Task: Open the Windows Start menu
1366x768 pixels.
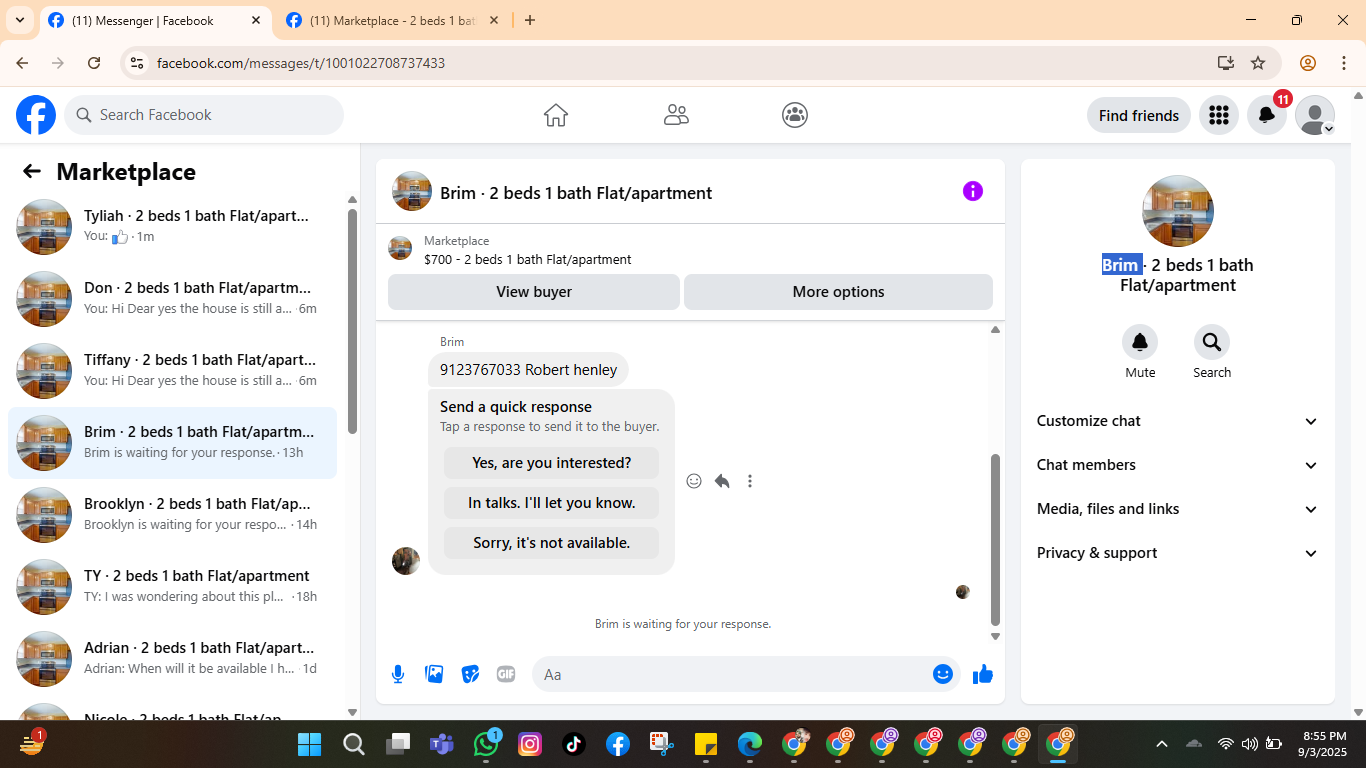Action: tap(310, 744)
